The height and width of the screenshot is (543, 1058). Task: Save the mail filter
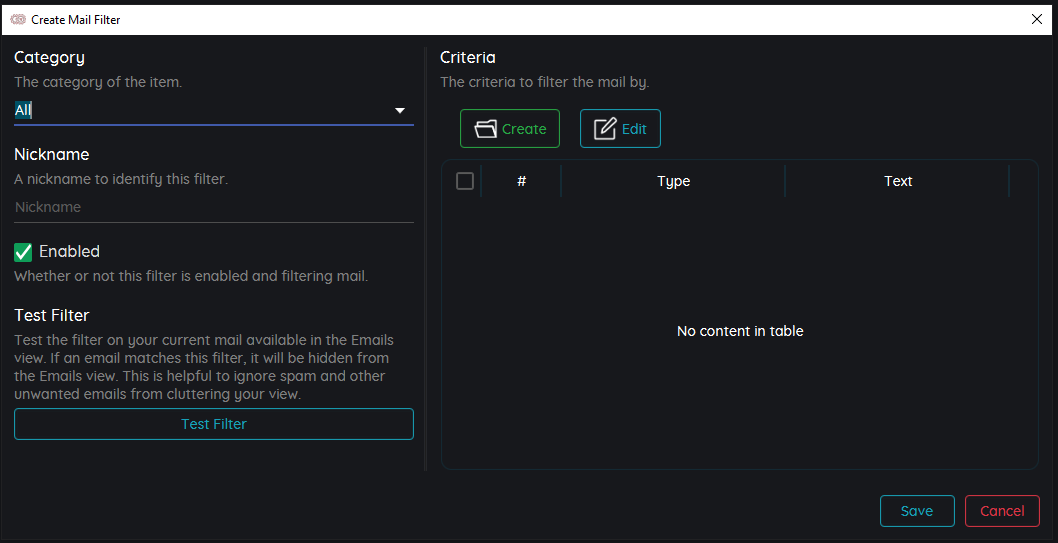coord(917,511)
